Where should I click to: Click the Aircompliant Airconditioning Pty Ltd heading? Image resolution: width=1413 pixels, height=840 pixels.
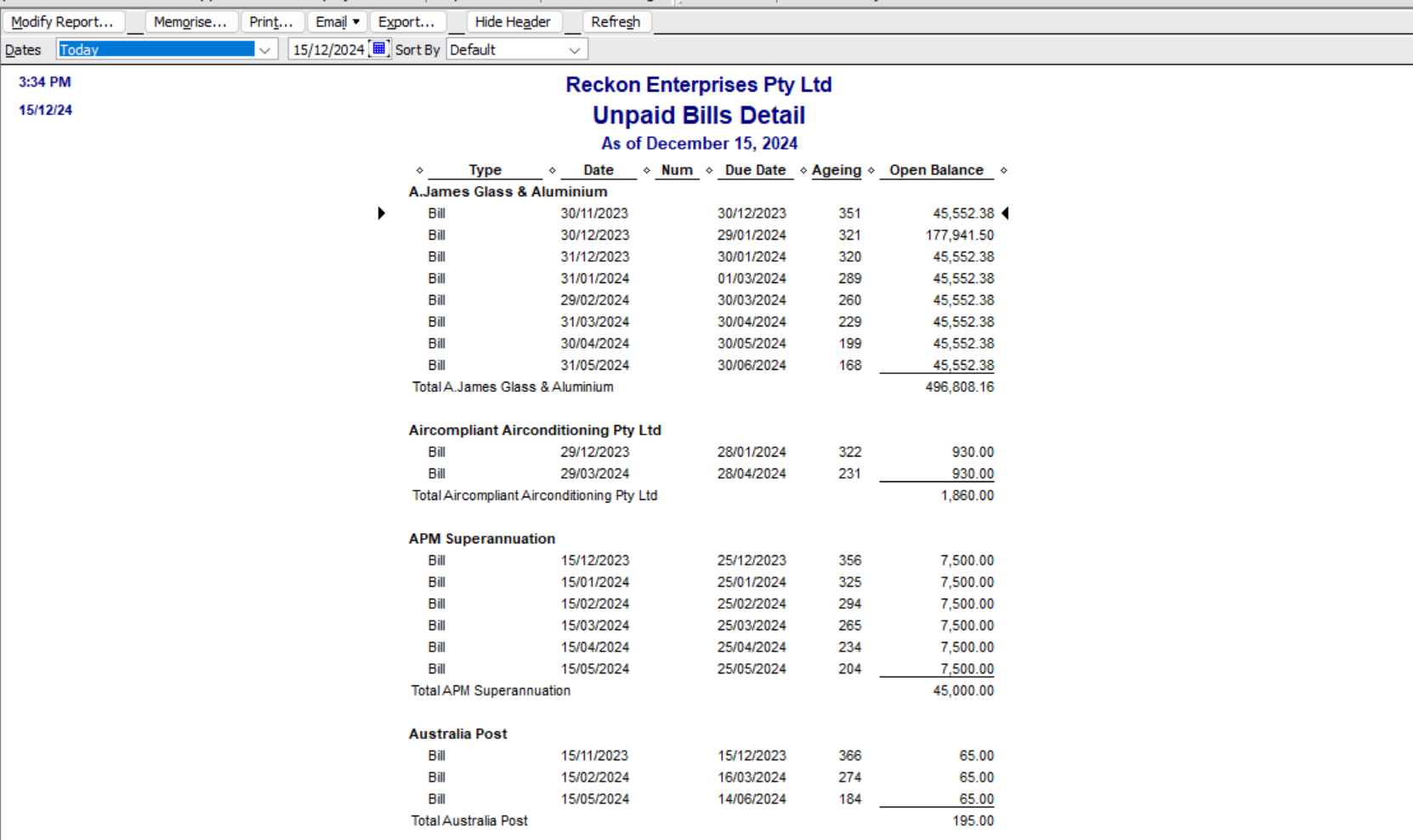535,430
